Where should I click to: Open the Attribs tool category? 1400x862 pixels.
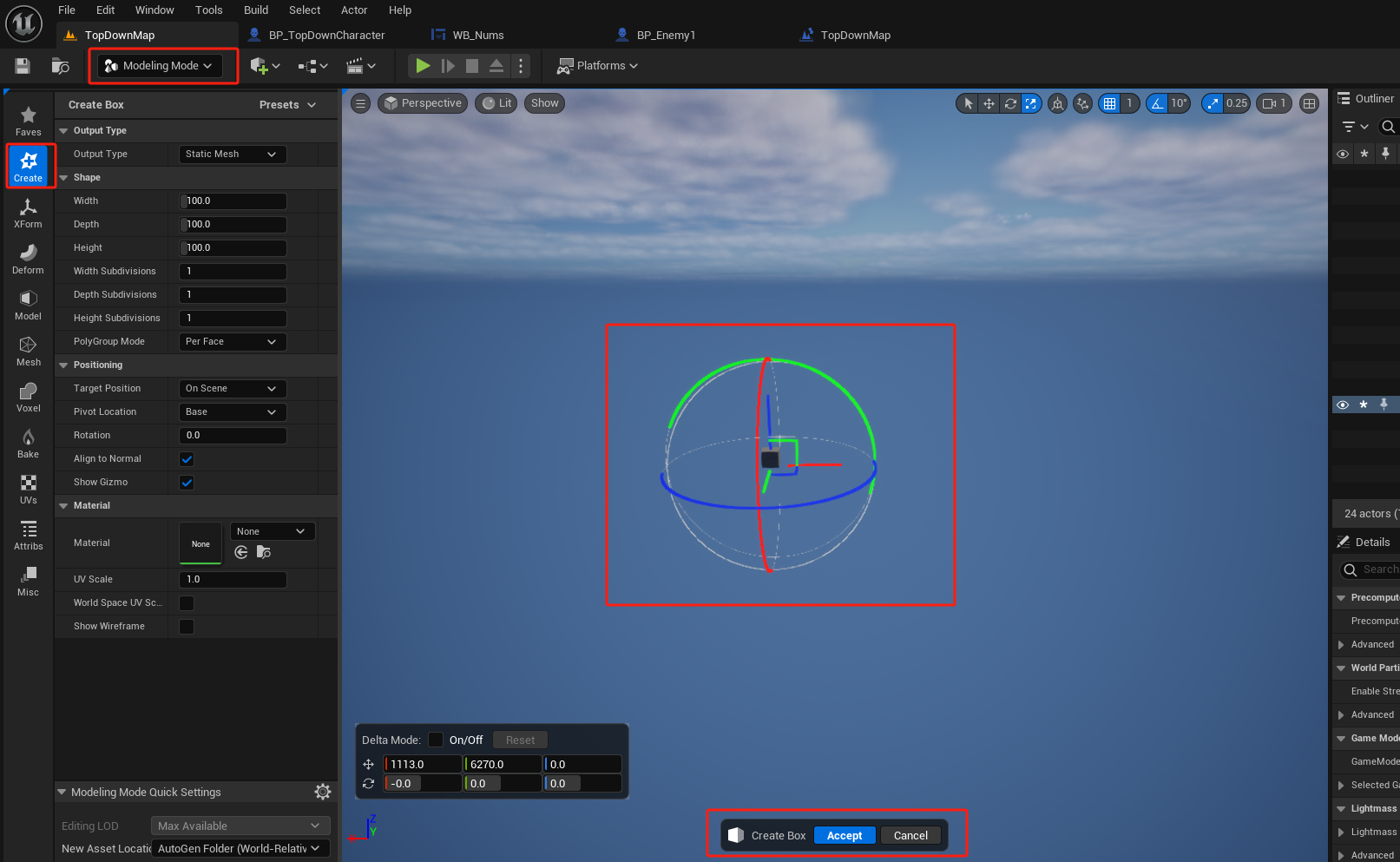click(28, 535)
